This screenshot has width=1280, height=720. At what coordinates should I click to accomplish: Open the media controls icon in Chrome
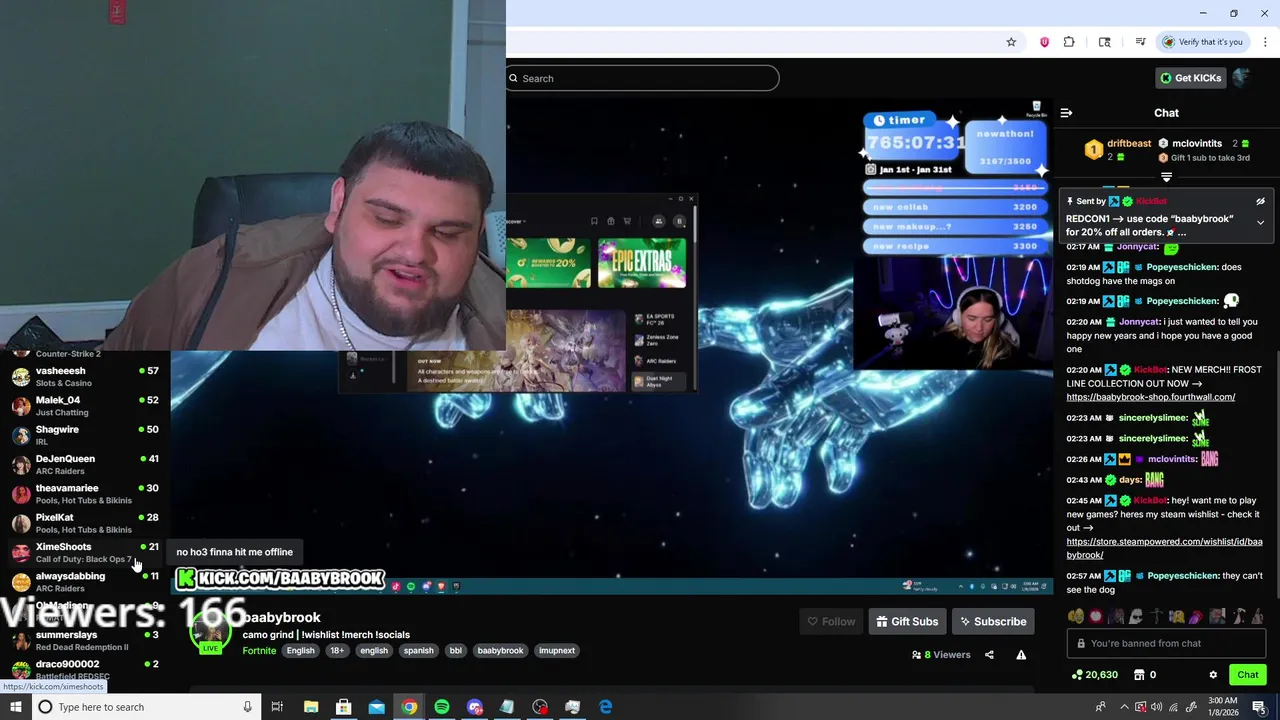point(1140,42)
